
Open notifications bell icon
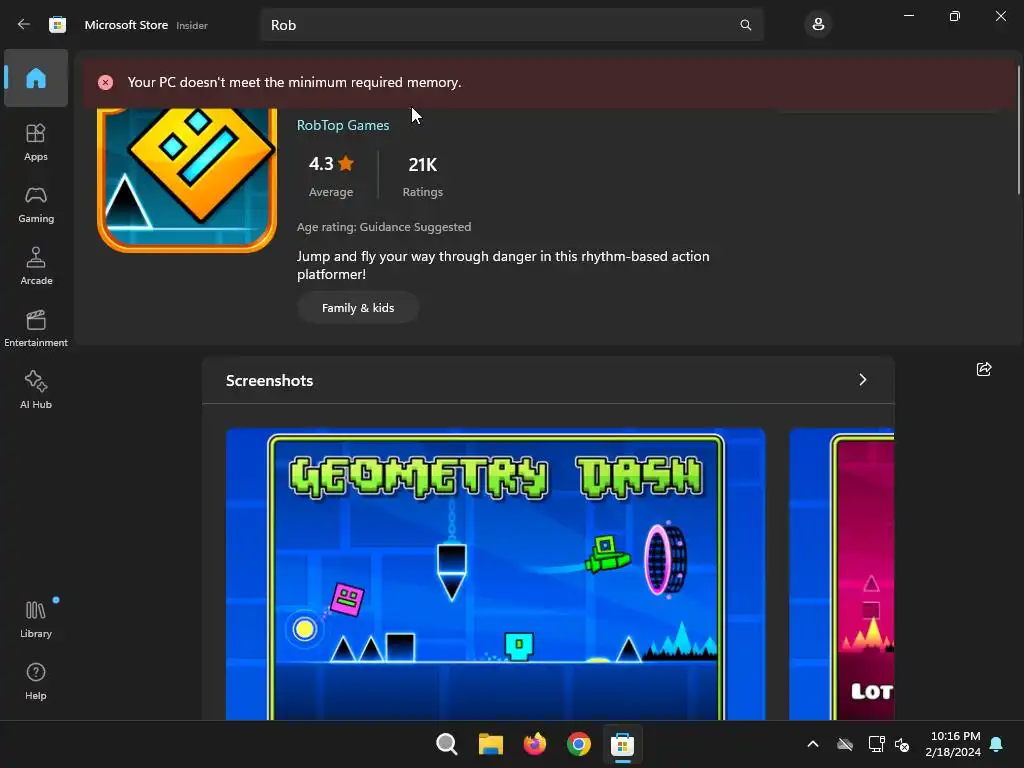pos(996,744)
